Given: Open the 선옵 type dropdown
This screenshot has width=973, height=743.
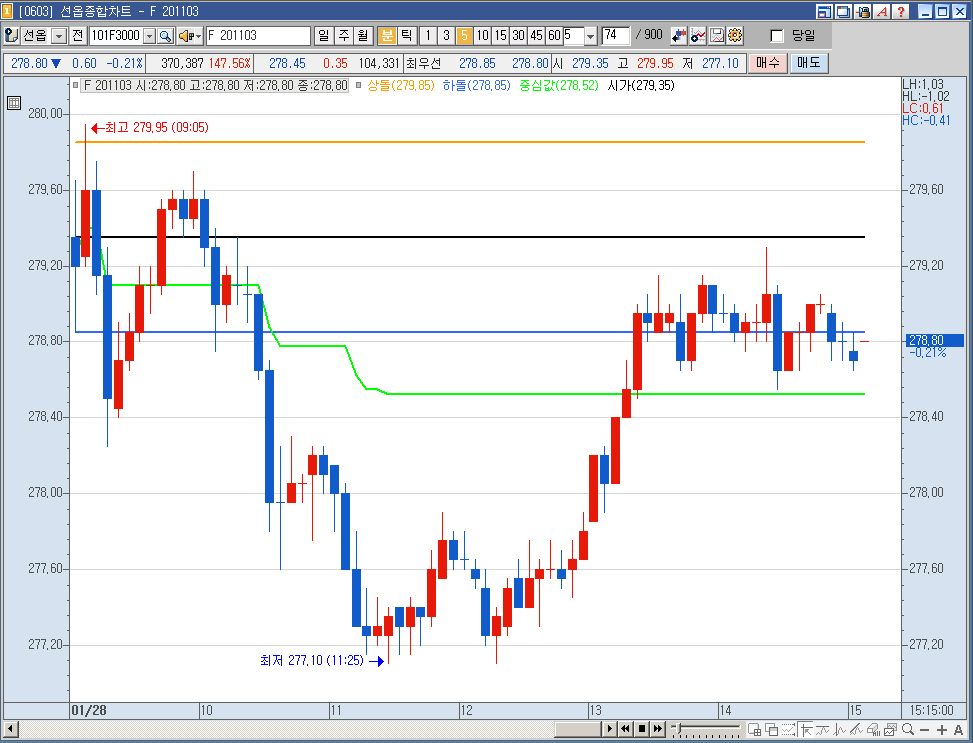Looking at the screenshot, I should (58, 36).
